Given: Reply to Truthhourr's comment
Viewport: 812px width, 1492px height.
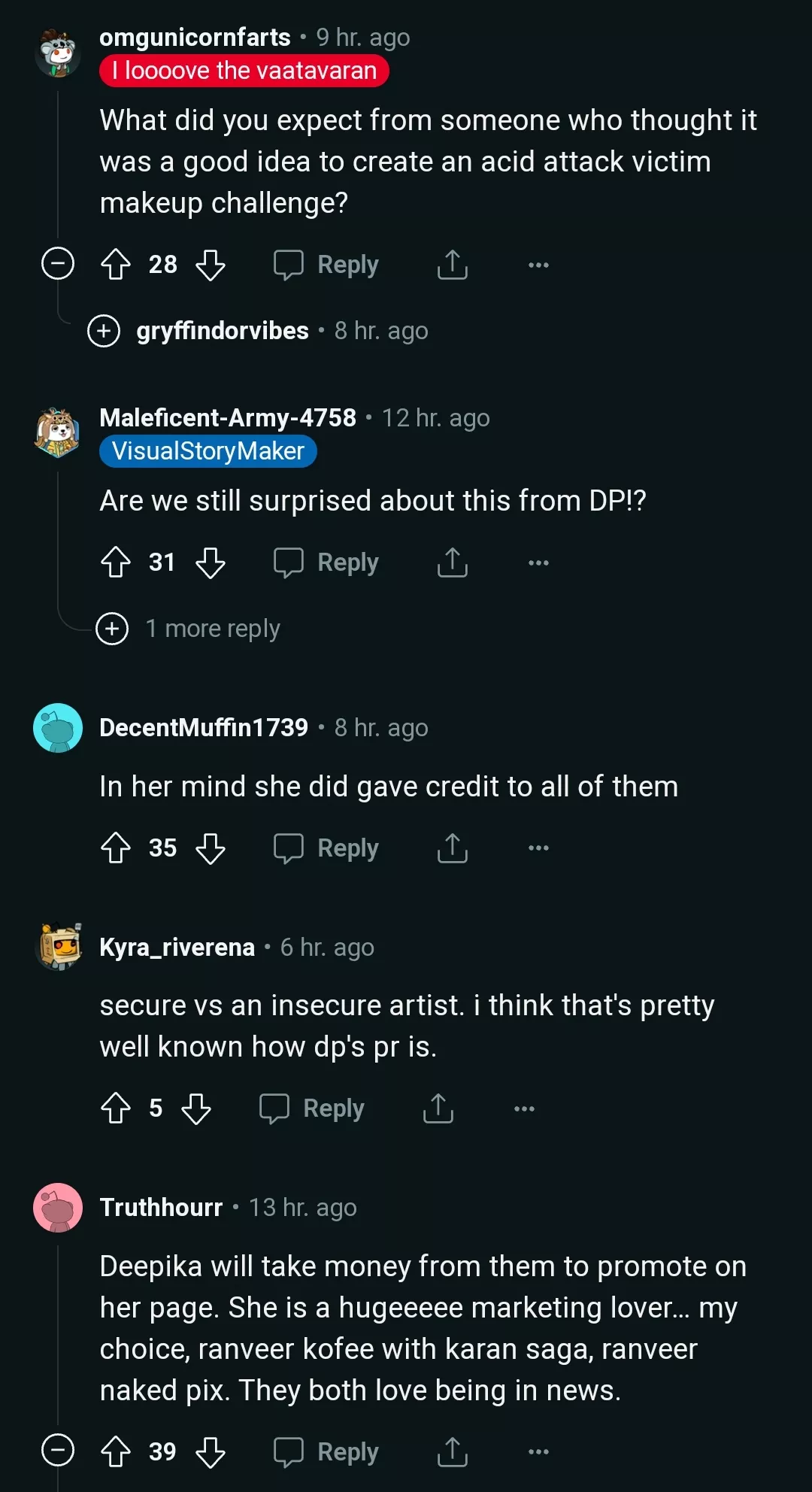Looking at the screenshot, I should point(326,1451).
